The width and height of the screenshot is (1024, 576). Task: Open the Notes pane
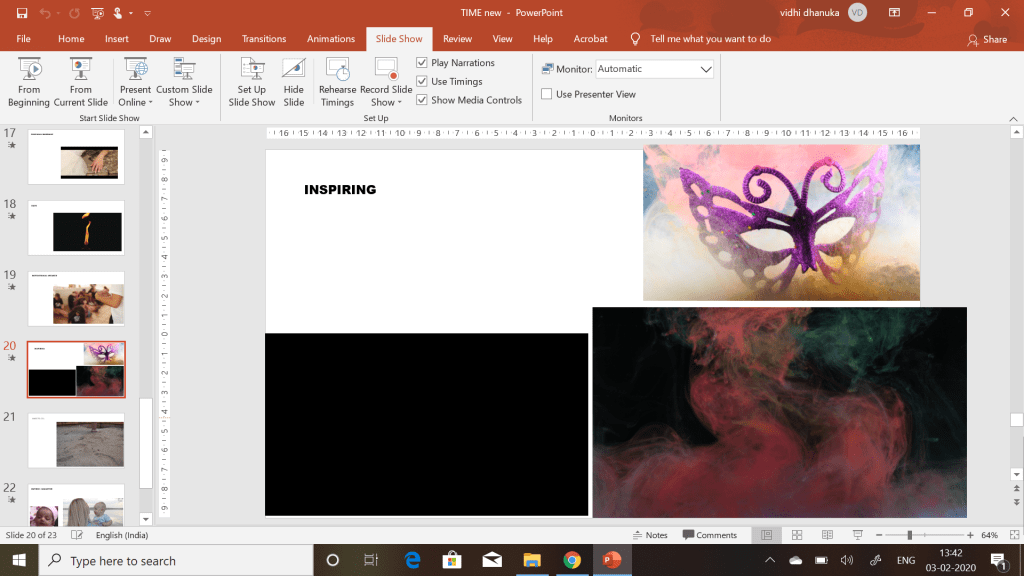(x=650, y=535)
